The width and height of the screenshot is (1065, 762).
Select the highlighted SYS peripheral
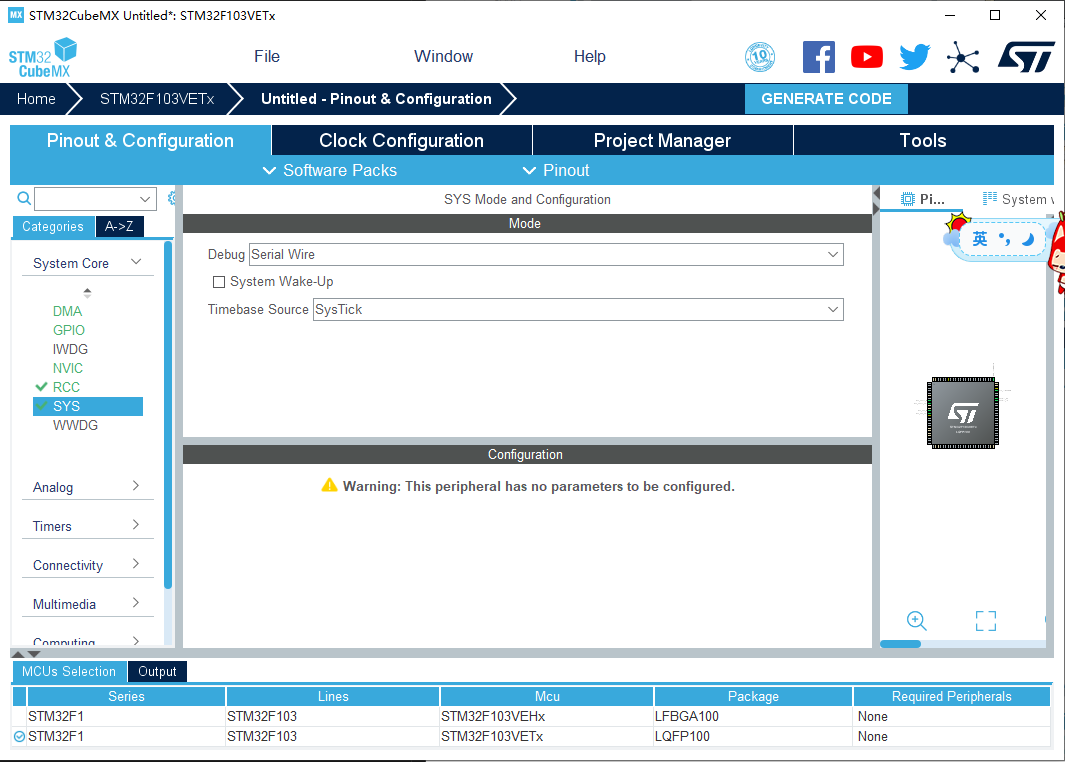tap(88, 406)
